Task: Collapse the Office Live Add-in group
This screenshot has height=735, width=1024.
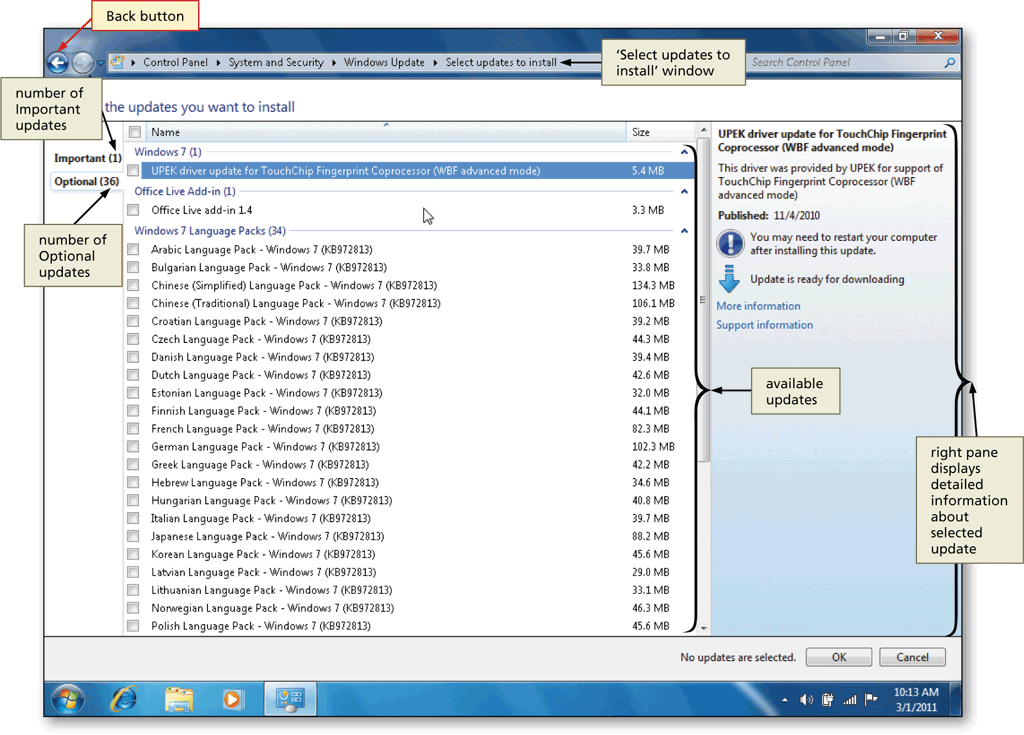Action: pos(684,191)
